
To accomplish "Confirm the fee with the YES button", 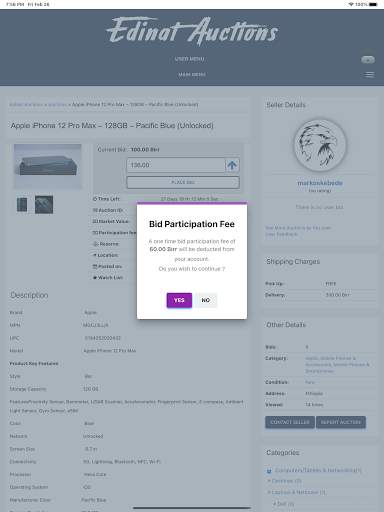I will point(179,300).
